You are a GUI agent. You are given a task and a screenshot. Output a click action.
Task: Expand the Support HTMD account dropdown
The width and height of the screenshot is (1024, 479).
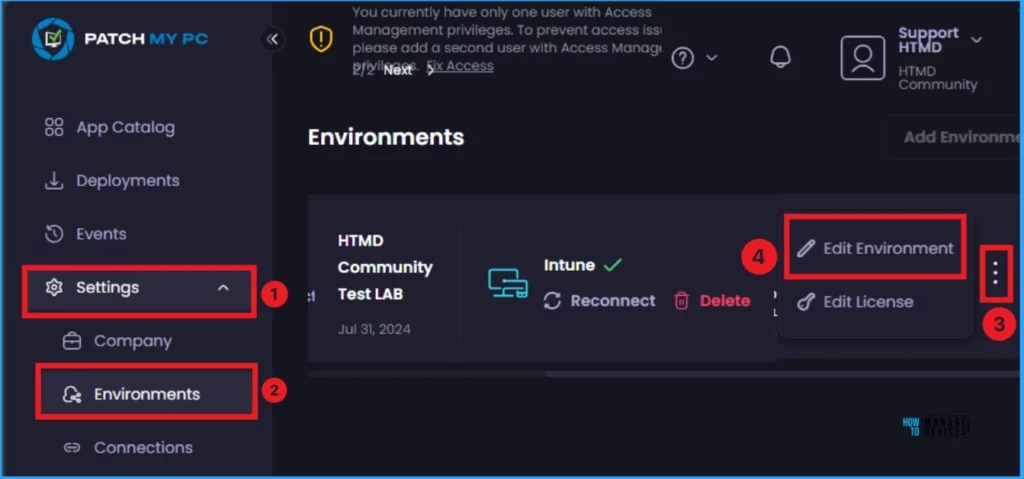(x=976, y=40)
